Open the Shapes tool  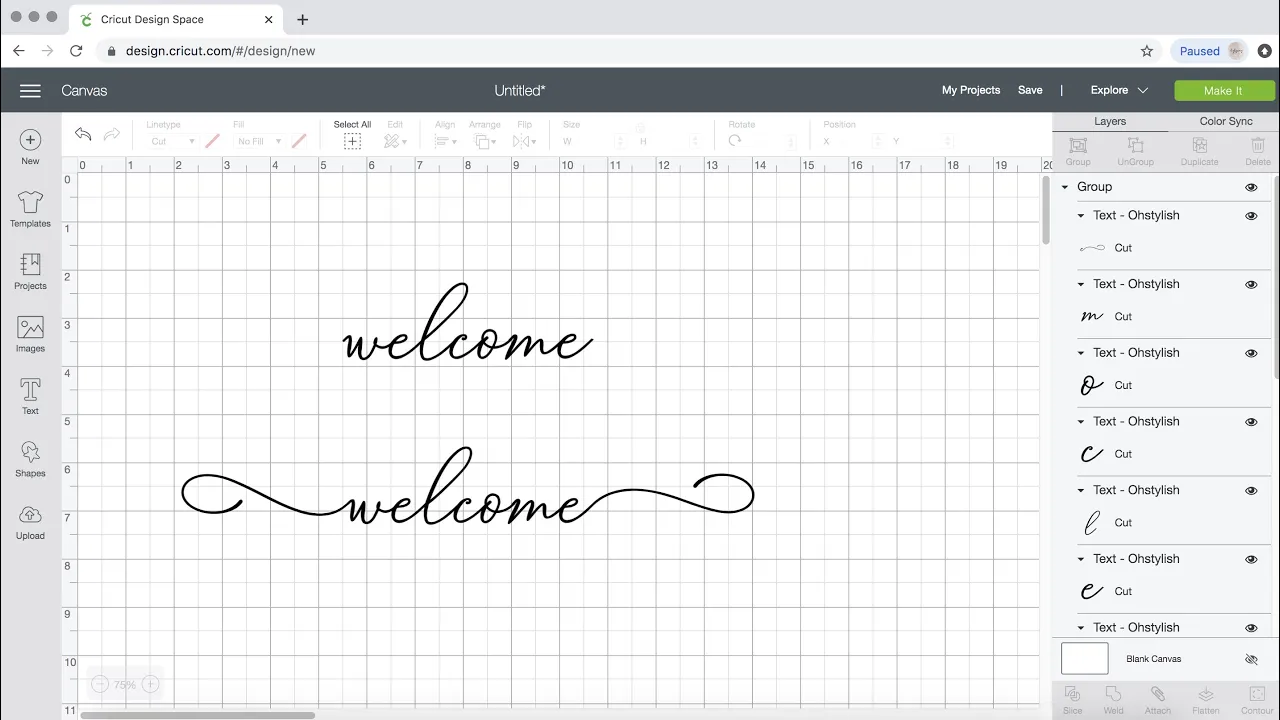[30, 459]
